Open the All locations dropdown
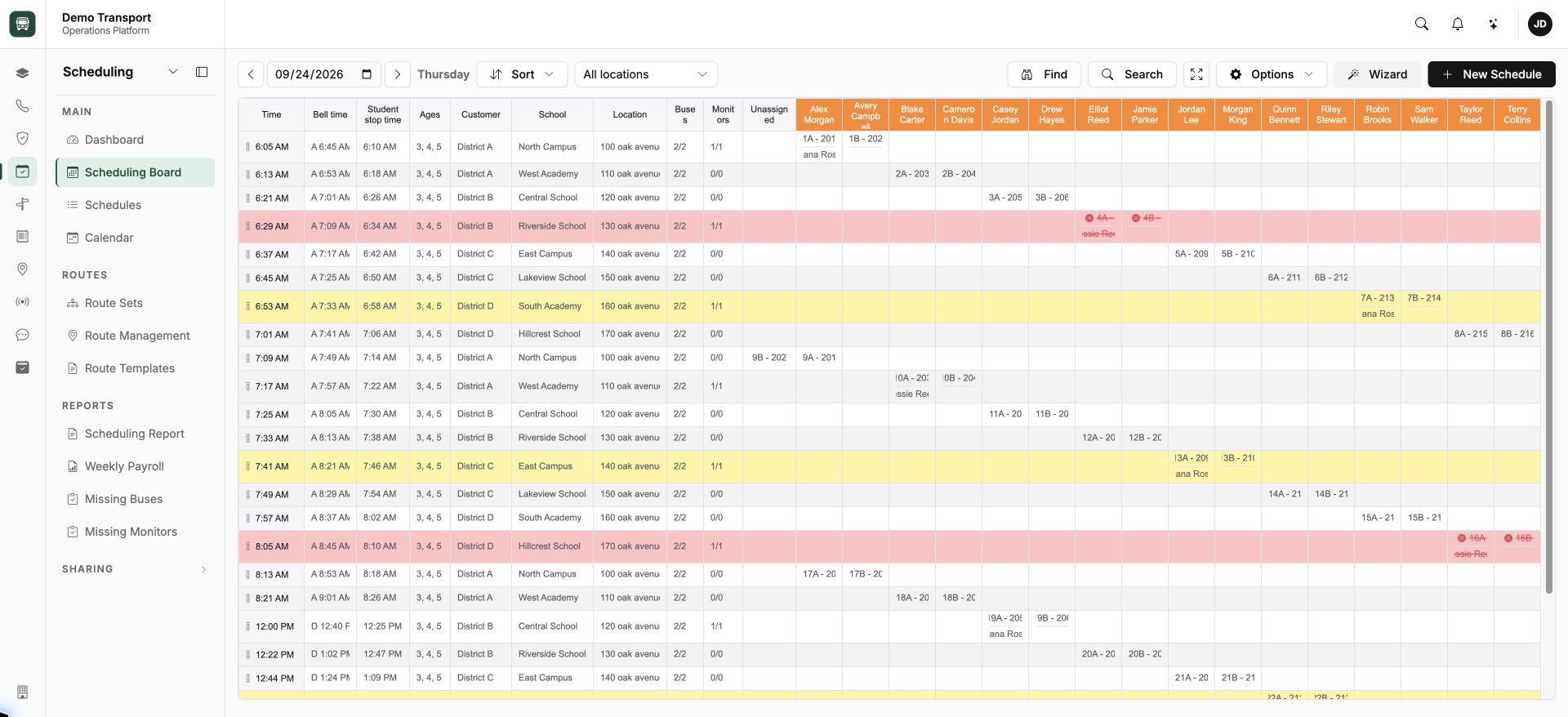Viewport: 1568px width, 717px height. point(646,74)
